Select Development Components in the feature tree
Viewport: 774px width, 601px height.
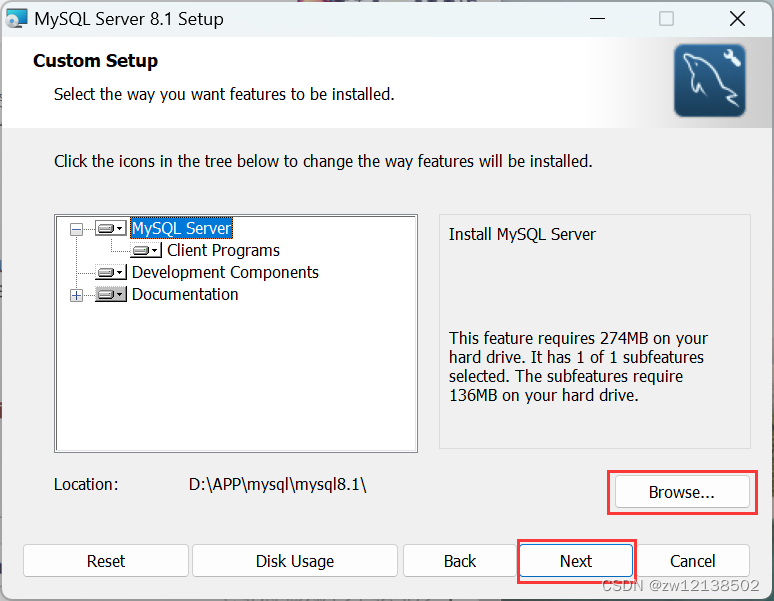[225, 272]
